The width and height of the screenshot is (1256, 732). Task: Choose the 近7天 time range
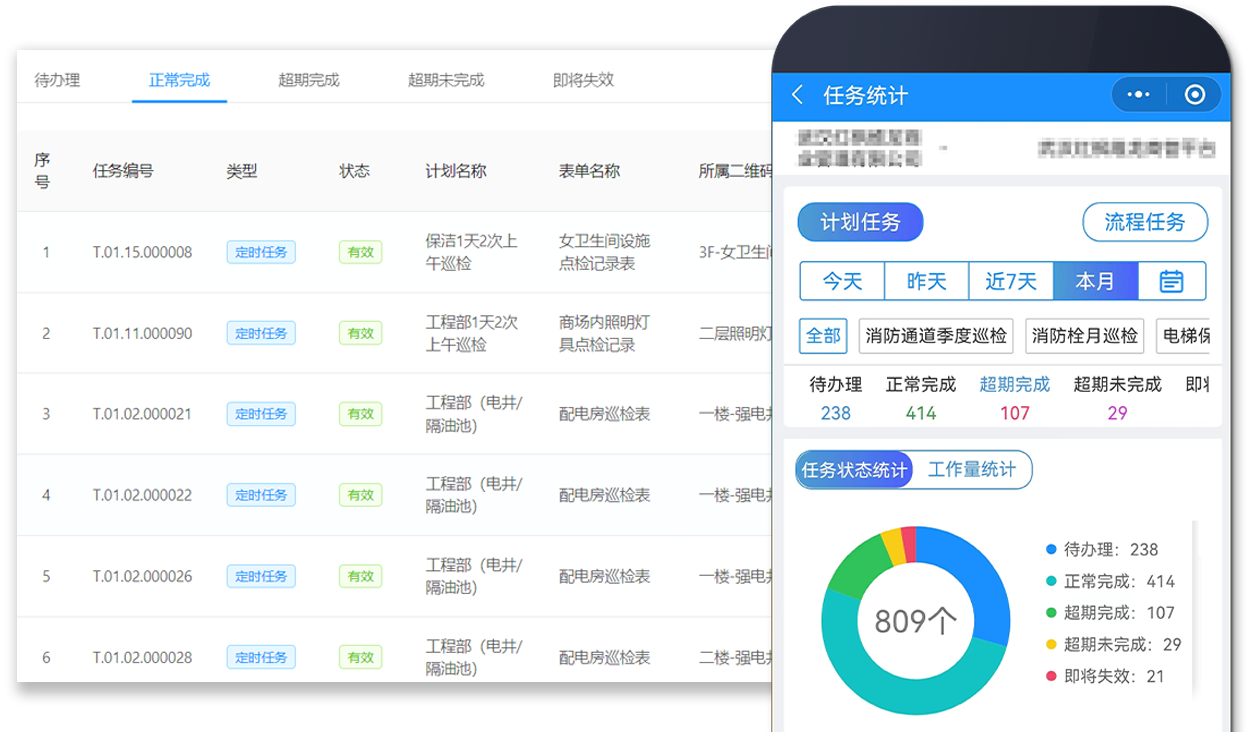pyautogui.click(x=1011, y=281)
